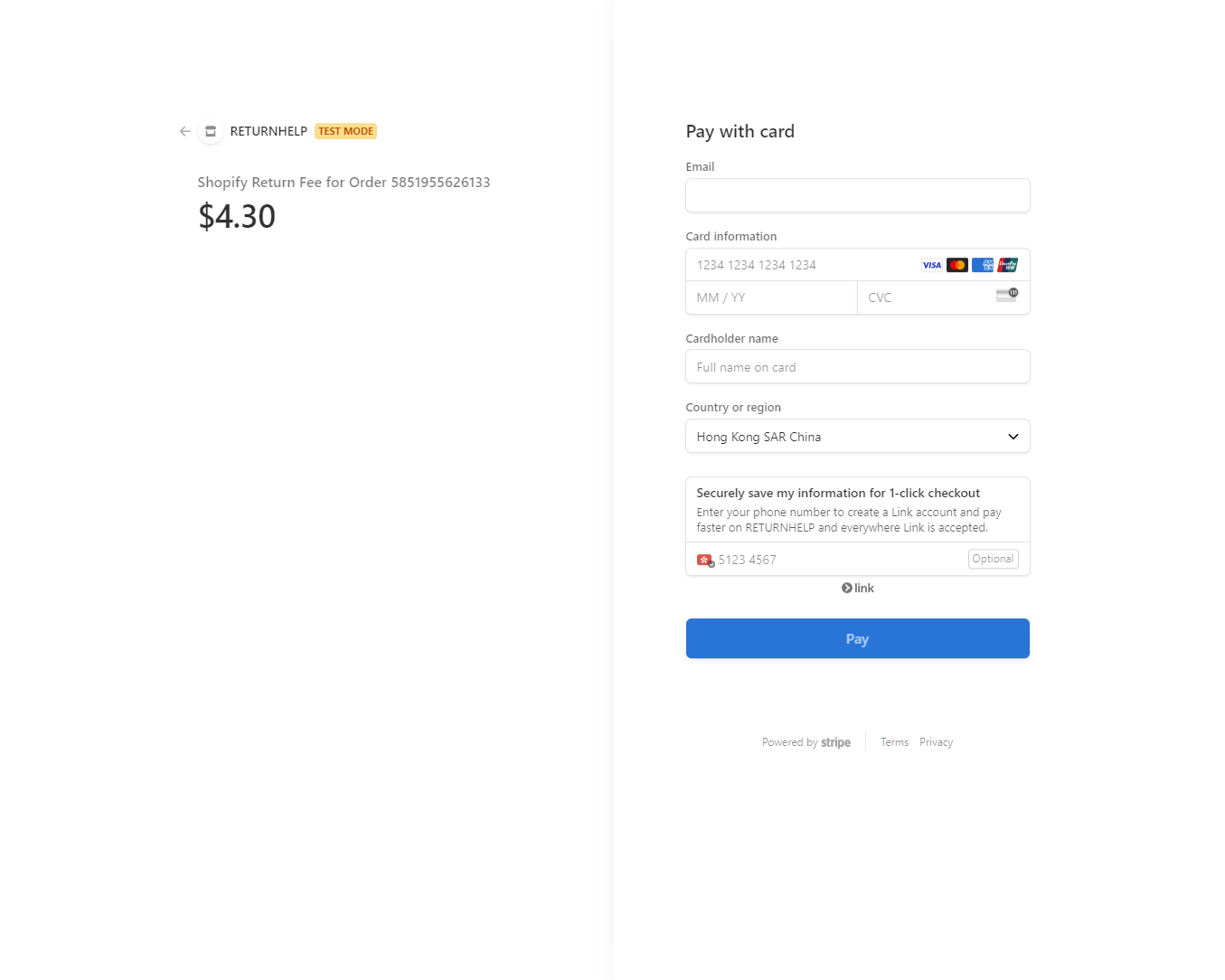This screenshot has width=1225, height=980.
Task: Click the TEST MODE badge
Action: point(345,131)
